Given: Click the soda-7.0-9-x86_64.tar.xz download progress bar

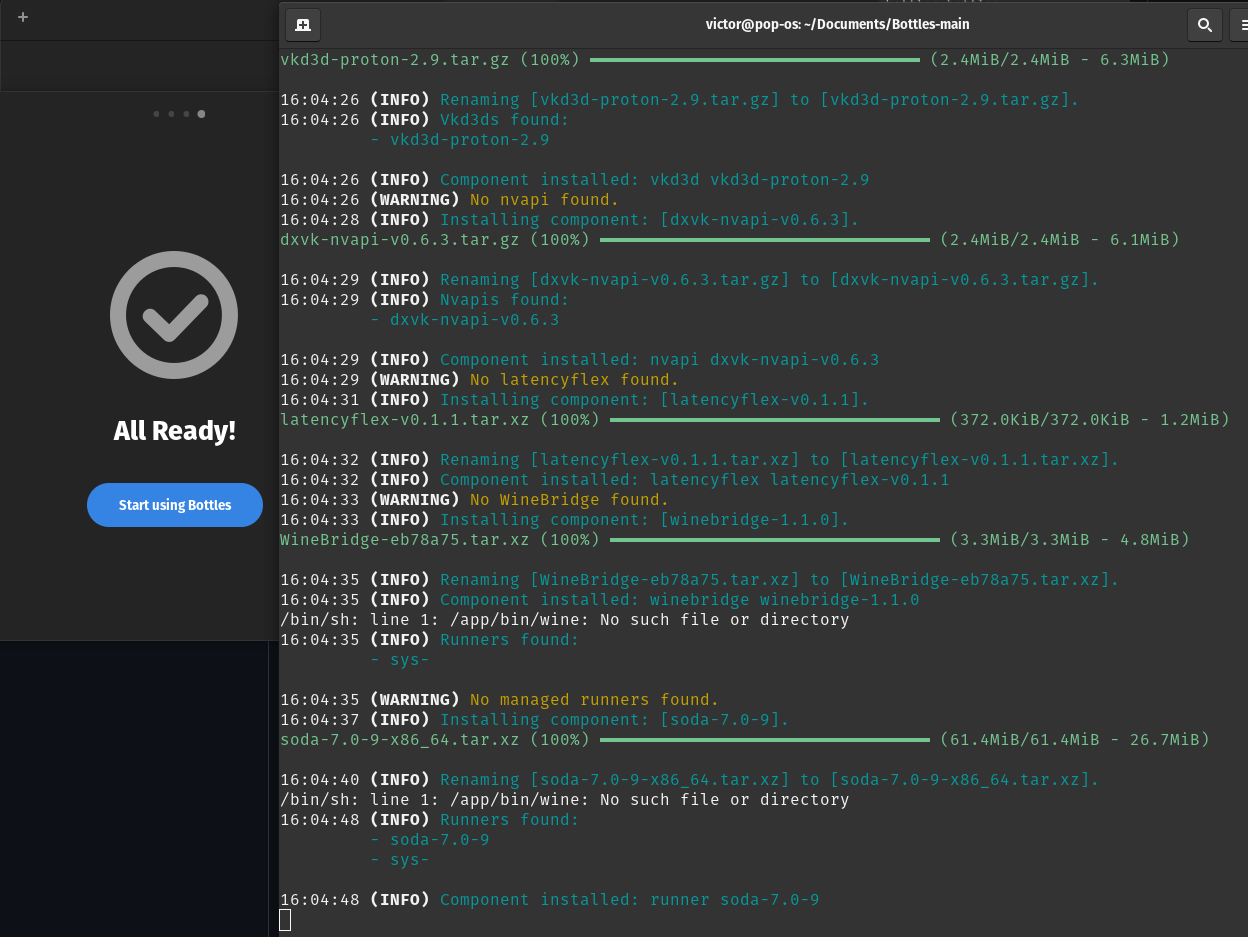Looking at the screenshot, I should pyautogui.click(x=765, y=740).
